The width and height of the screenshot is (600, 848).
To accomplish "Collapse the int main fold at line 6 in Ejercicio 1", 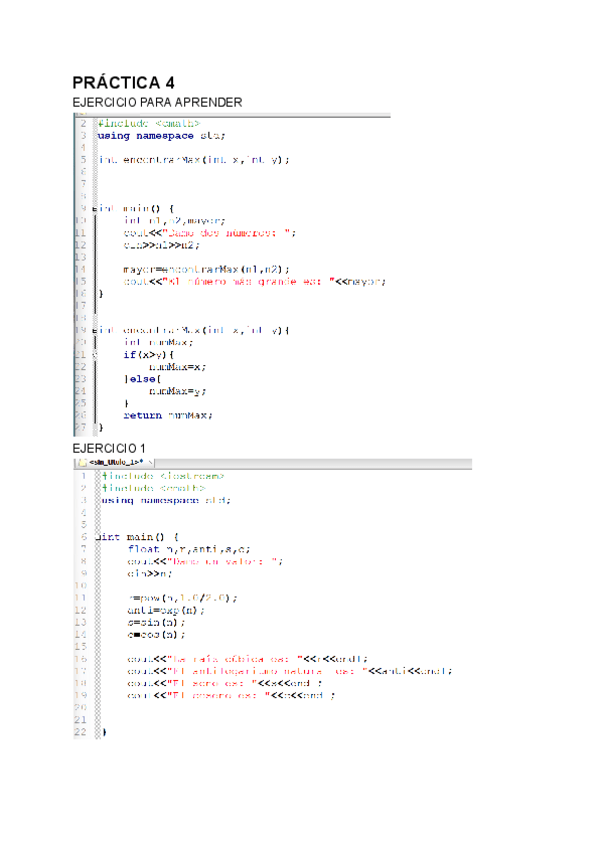I will (x=98, y=537).
